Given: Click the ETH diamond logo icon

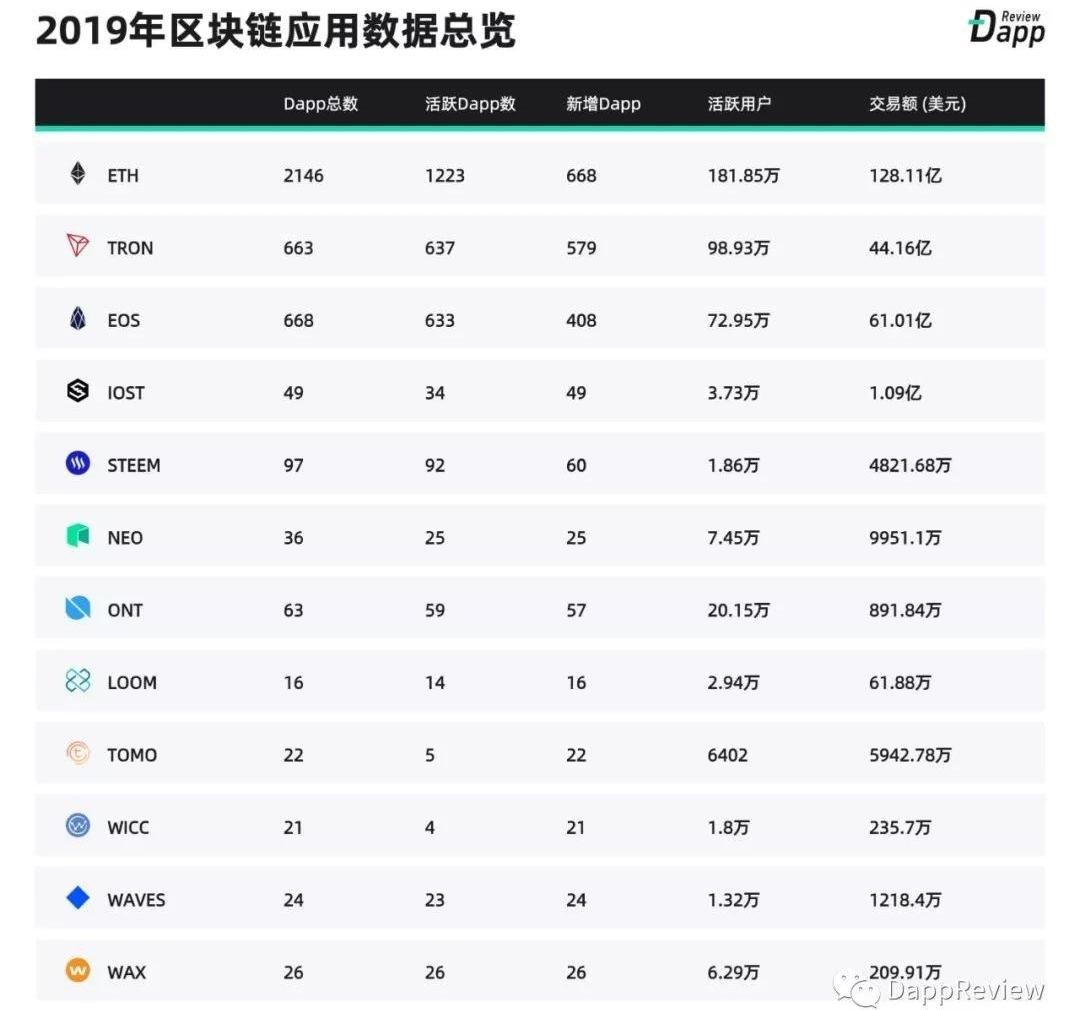Looking at the screenshot, I should (78, 174).
